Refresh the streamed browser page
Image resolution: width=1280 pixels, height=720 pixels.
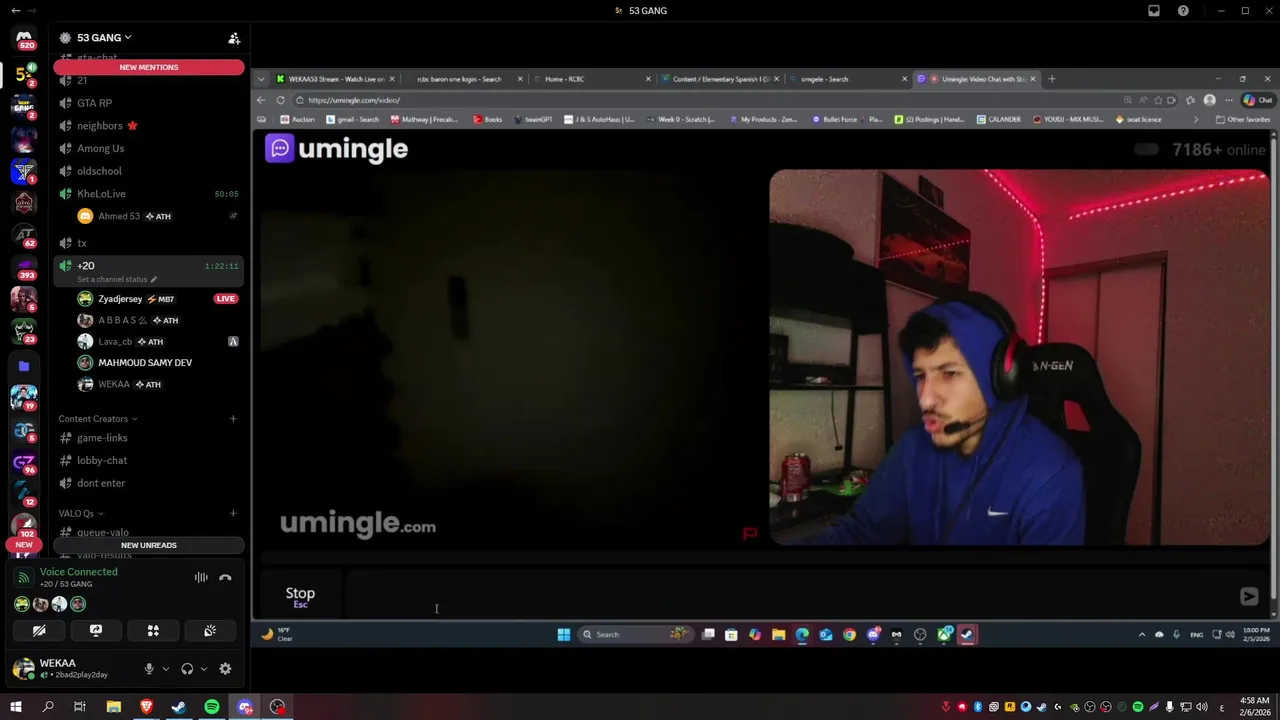point(280,100)
